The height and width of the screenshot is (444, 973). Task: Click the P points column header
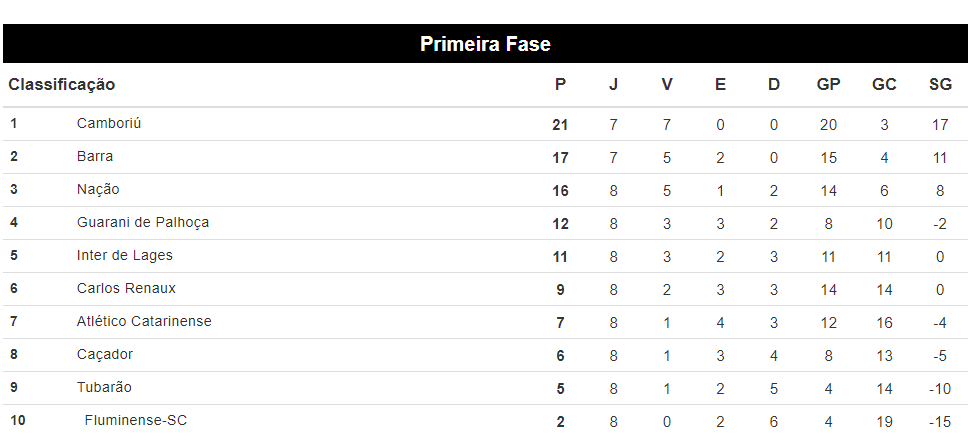(x=560, y=84)
